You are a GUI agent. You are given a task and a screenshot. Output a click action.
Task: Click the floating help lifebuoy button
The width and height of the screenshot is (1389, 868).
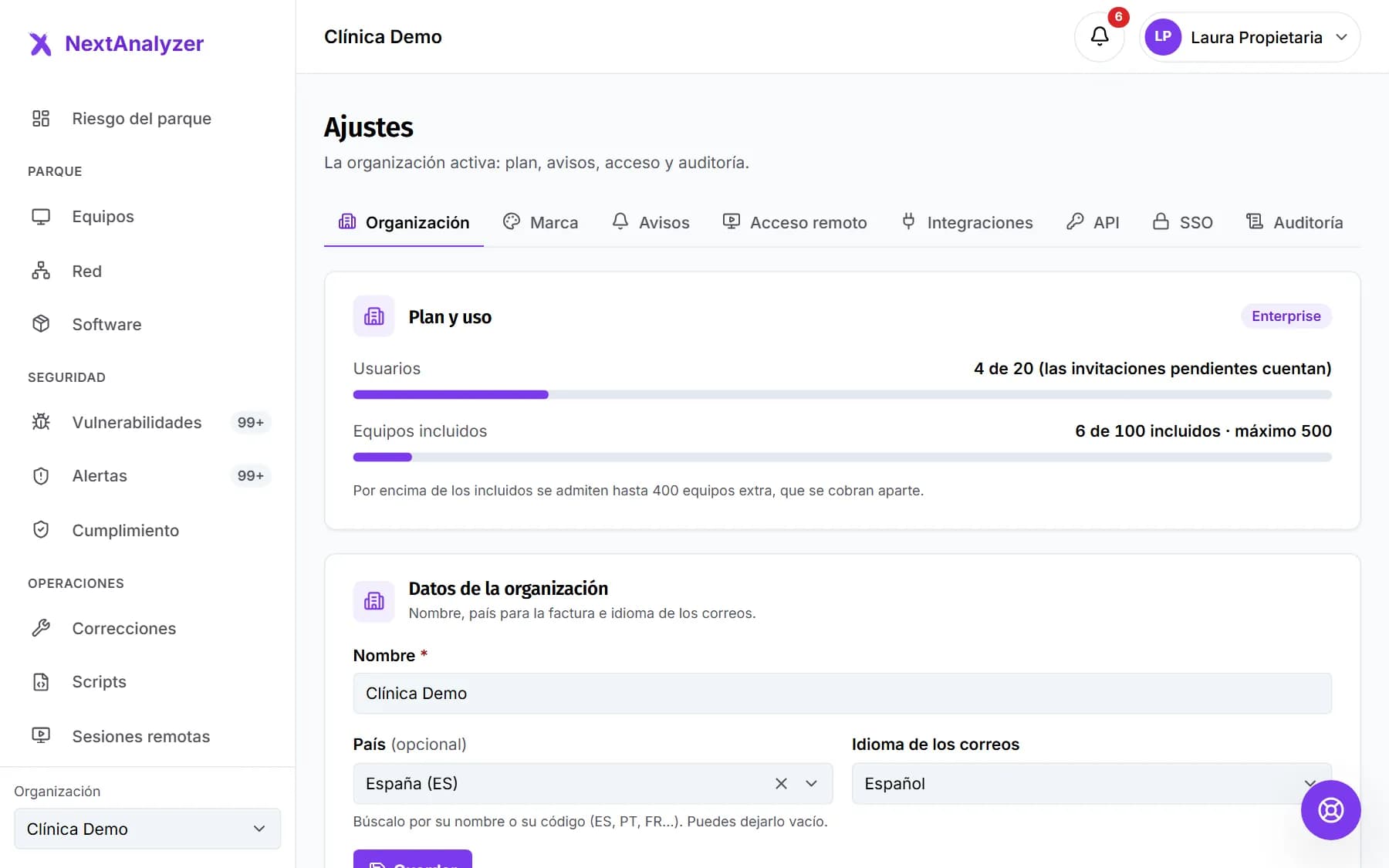click(x=1330, y=809)
